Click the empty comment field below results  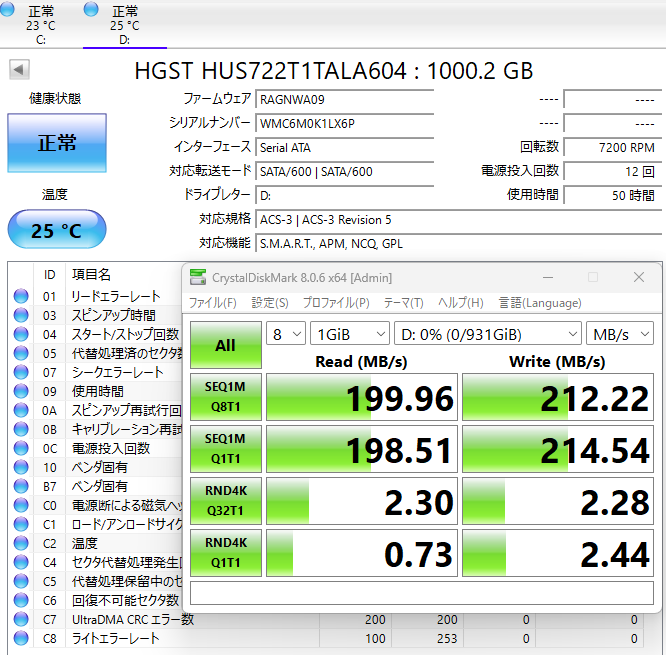pyautogui.click(x=422, y=593)
